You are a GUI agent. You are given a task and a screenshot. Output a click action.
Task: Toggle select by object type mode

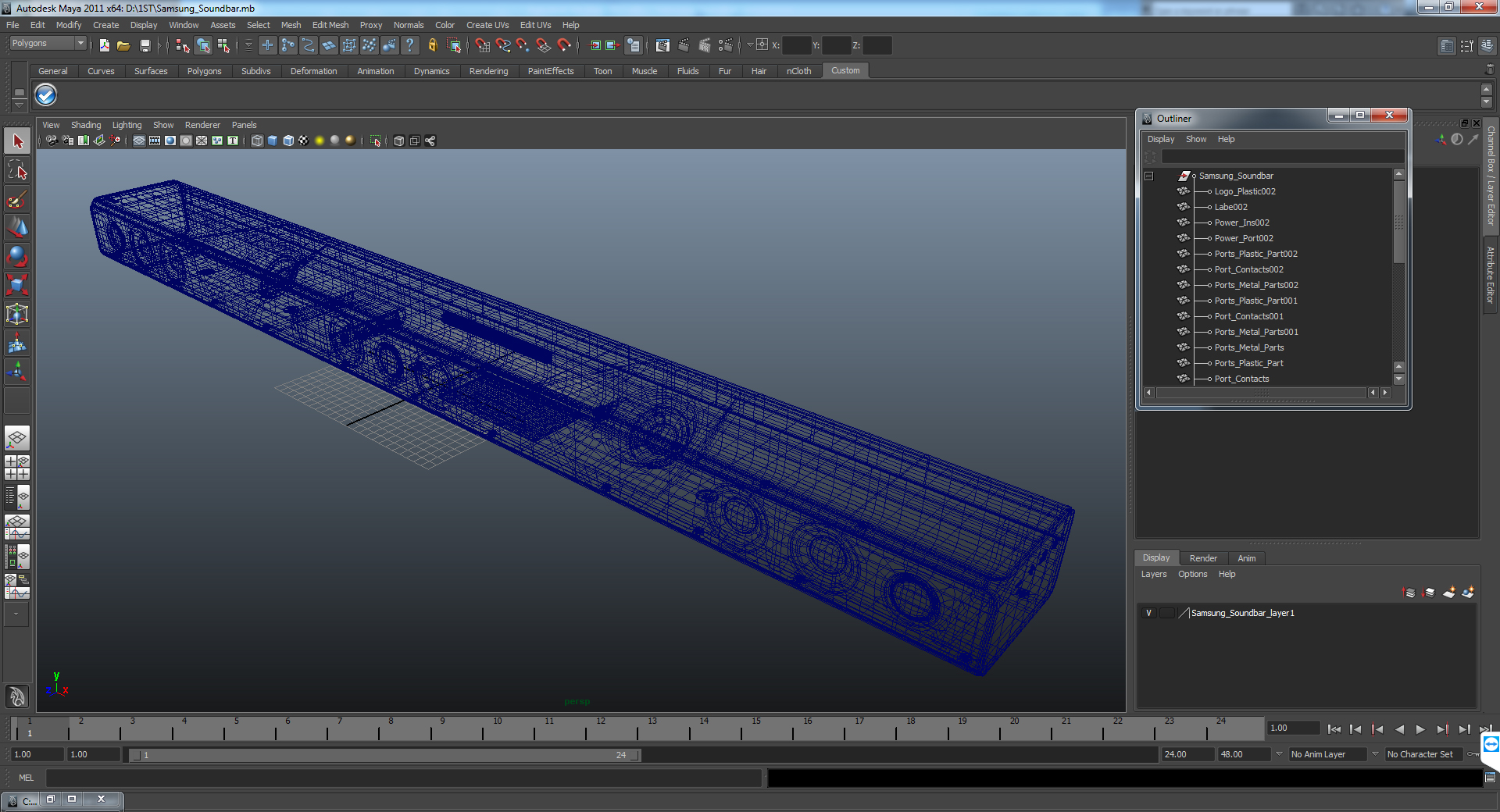pos(203,45)
